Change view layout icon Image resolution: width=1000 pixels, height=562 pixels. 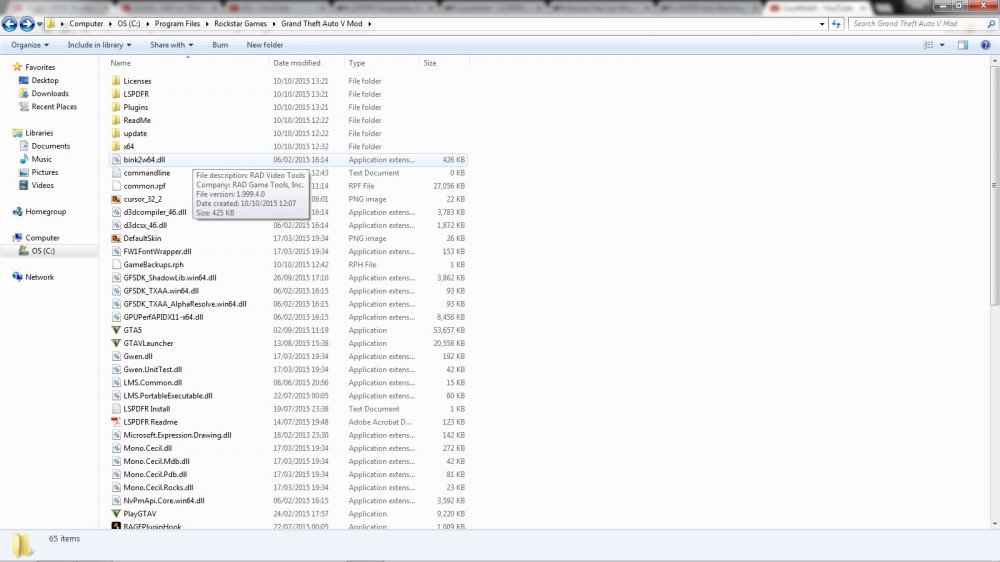tap(929, 45)
